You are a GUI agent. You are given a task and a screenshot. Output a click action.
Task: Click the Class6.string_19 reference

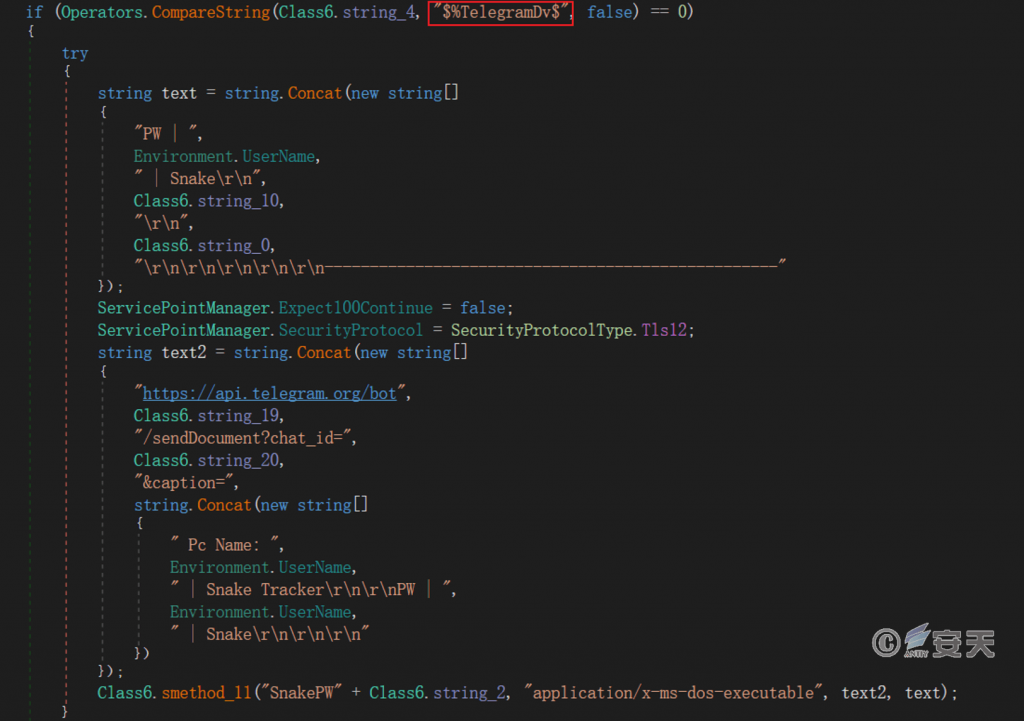206,415
